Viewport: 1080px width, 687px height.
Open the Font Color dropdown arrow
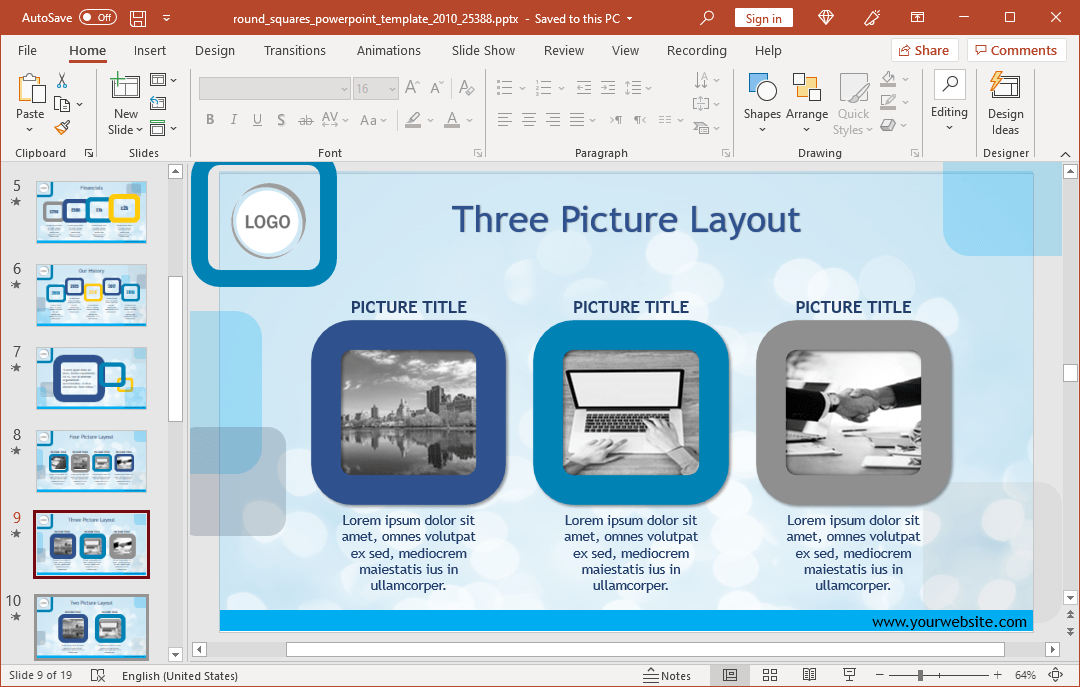coord(467,121)
